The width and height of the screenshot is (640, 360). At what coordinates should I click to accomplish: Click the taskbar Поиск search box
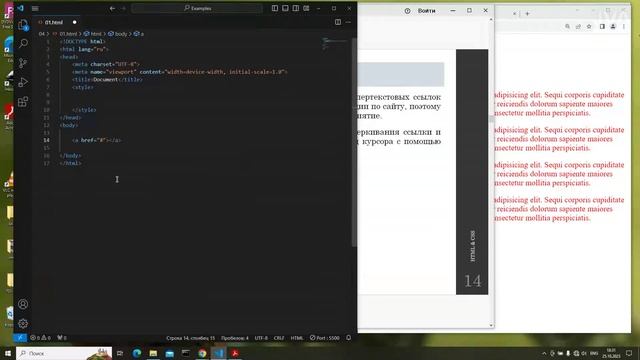[64, 353]
